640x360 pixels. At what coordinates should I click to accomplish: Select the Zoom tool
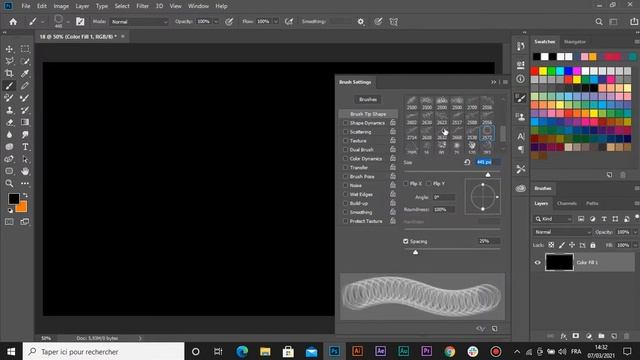pos(9,184)
